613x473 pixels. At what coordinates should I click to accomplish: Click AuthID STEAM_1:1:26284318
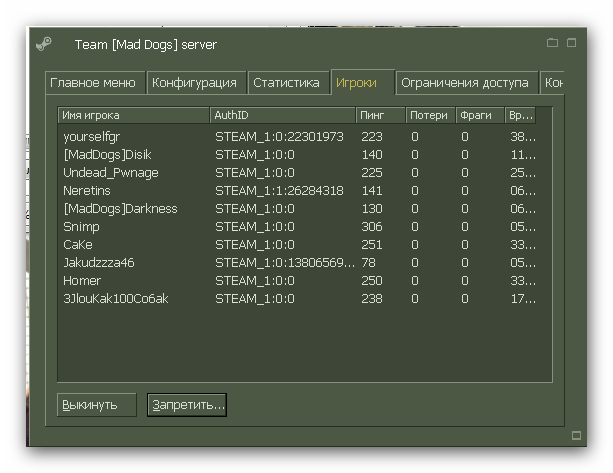279,190
